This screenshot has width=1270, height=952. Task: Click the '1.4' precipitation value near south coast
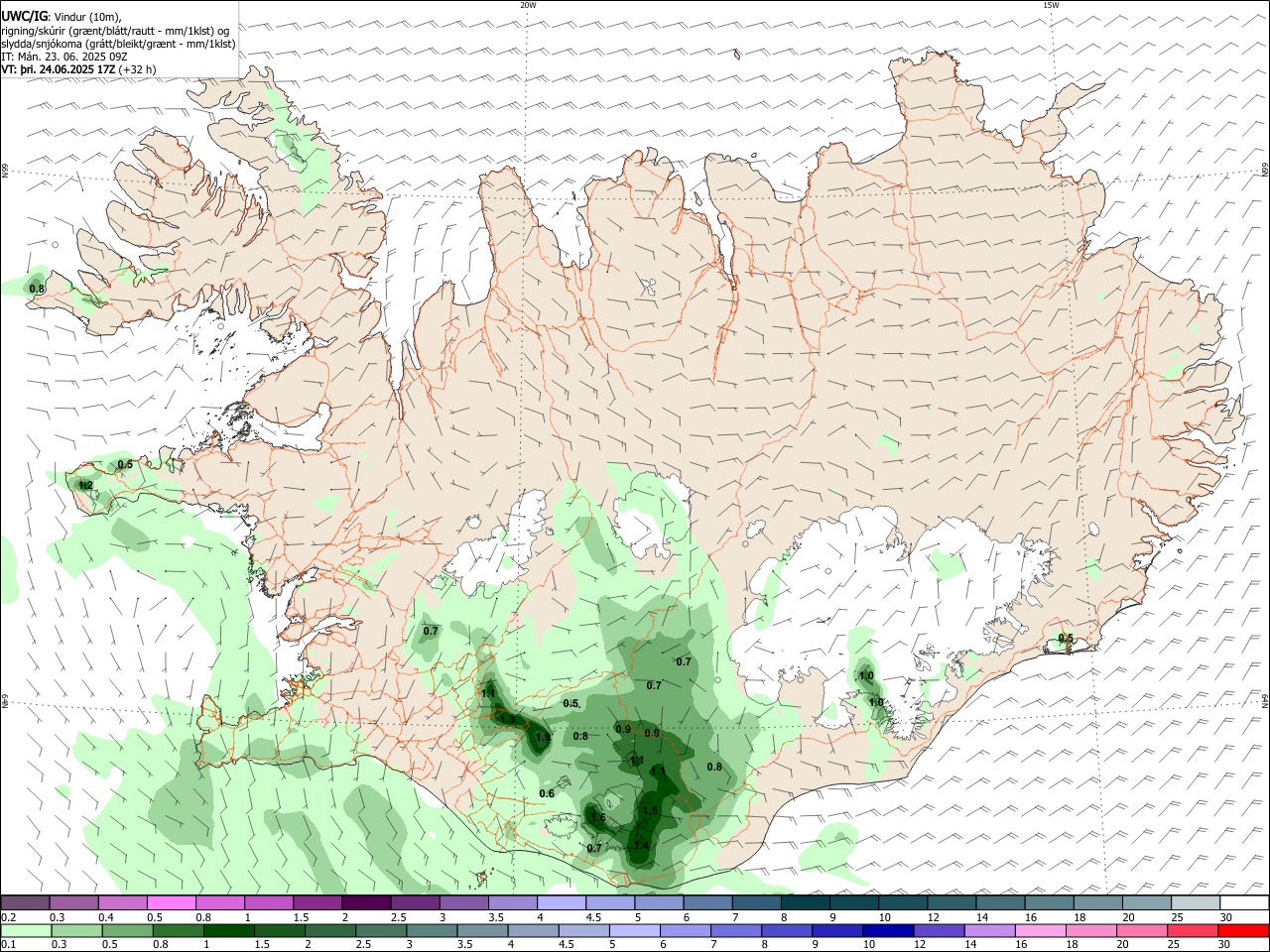pos(641,846)
